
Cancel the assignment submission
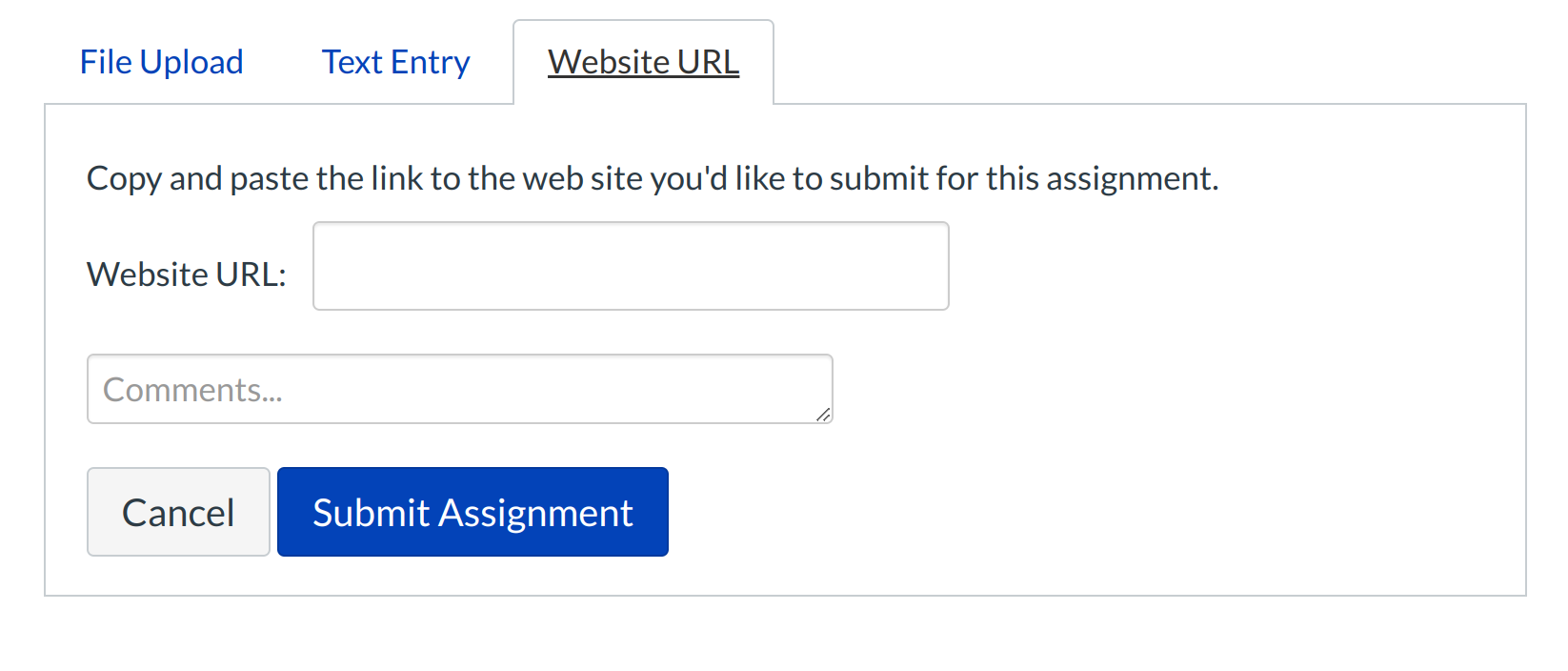point(178,512)
